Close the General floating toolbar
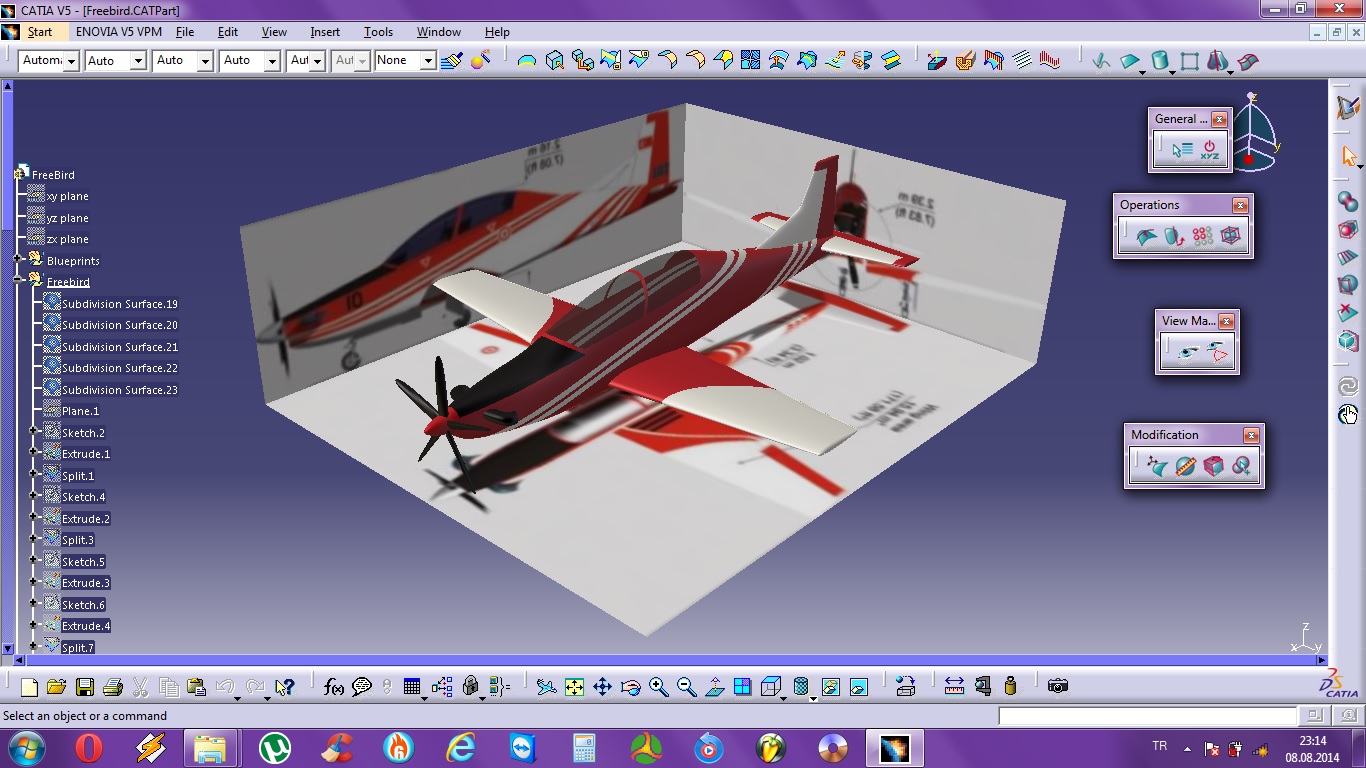Screen dimensions: 1366x768 (1219, 119)
